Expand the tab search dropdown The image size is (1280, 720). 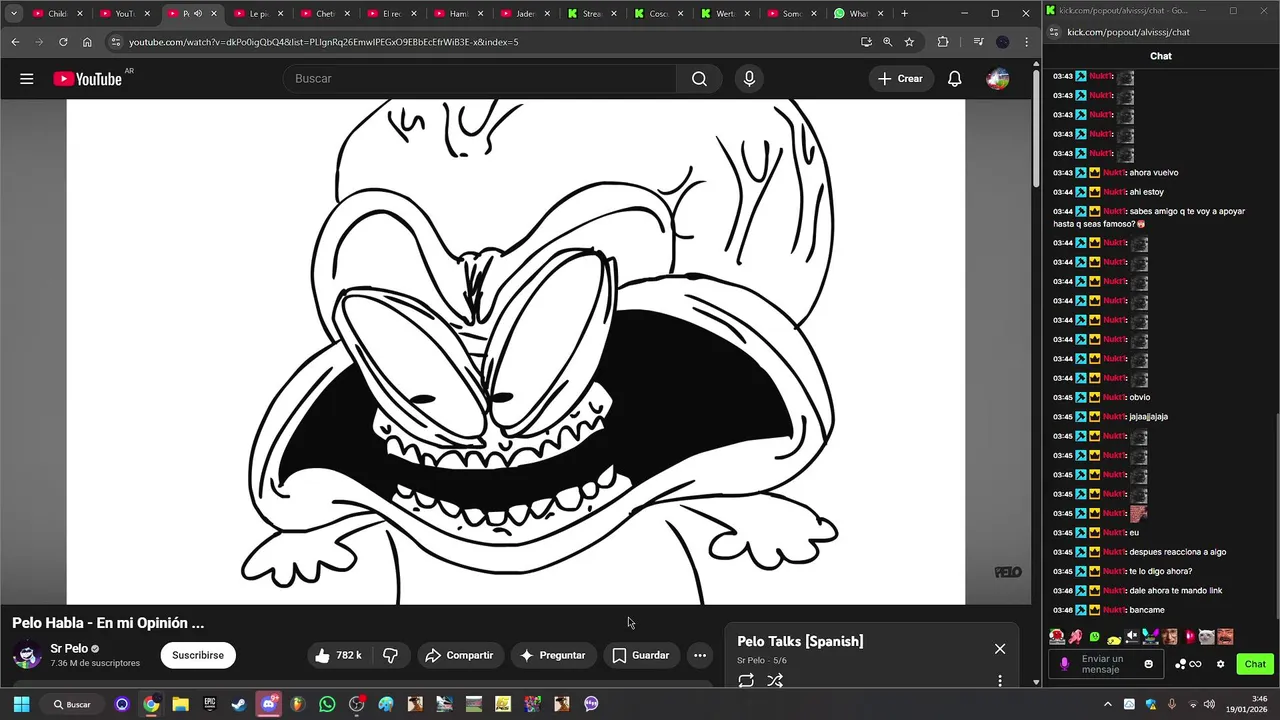click(14, 14)
